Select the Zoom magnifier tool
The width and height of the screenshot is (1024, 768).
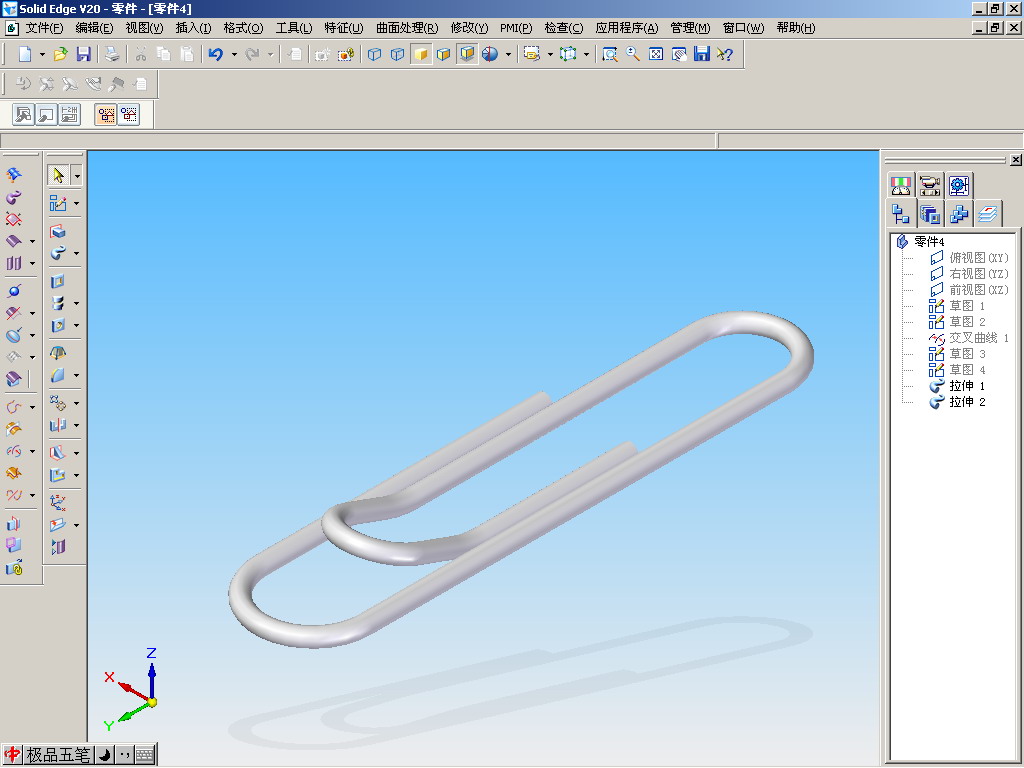coord(633,54)
